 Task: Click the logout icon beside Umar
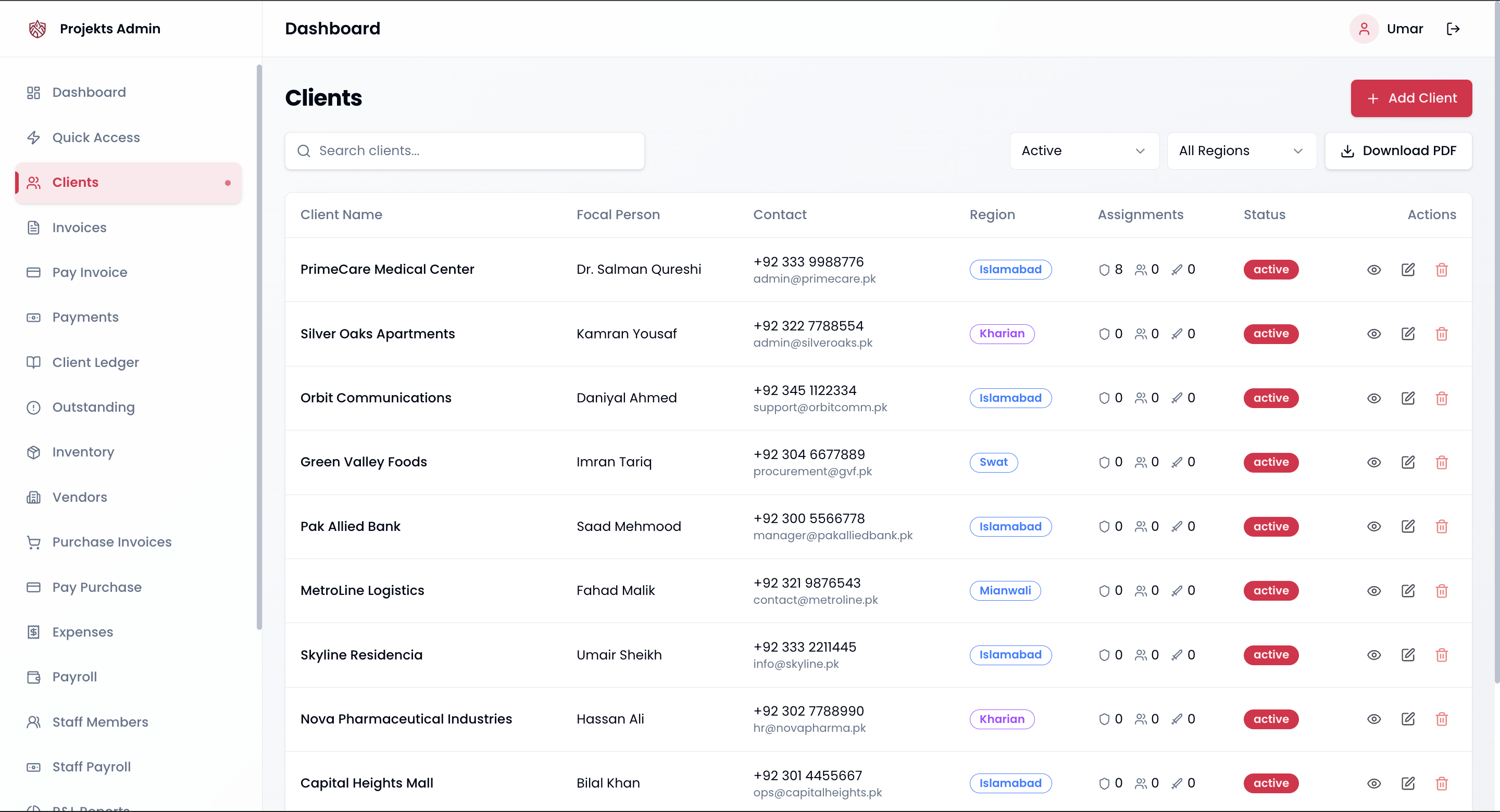(x=1454, y=29)
